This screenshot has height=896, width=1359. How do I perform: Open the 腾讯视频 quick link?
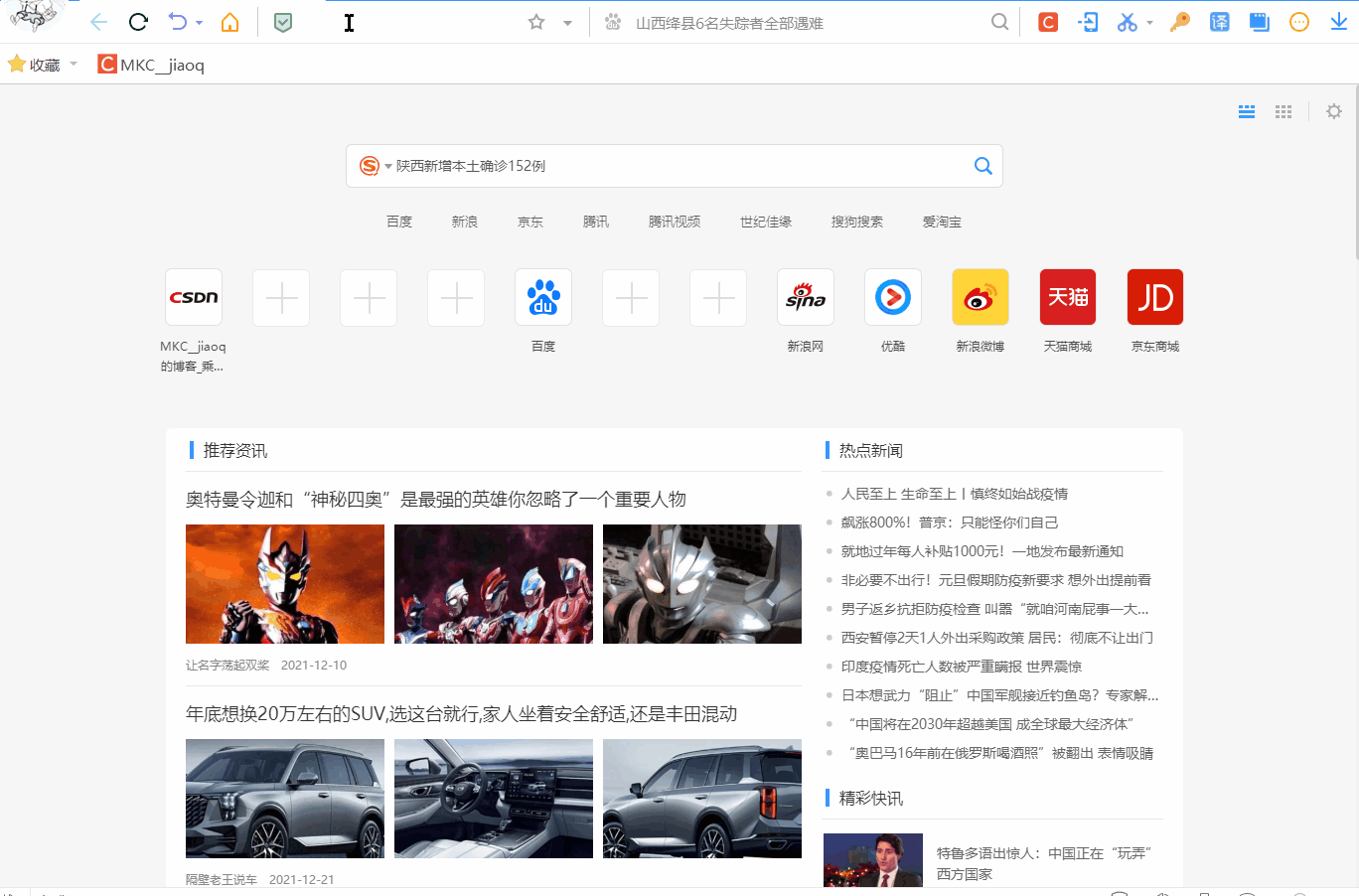(675, 222)
